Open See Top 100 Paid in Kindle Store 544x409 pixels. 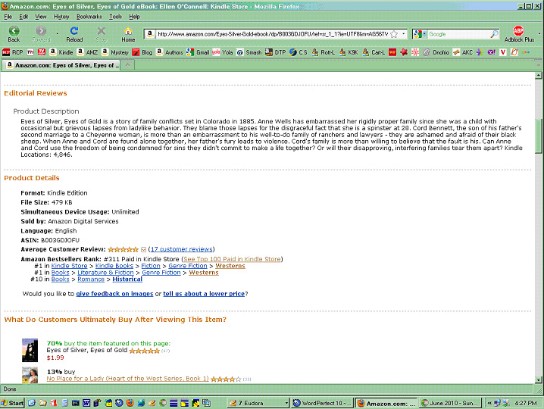pyautogui.click(x=232, y=259)
